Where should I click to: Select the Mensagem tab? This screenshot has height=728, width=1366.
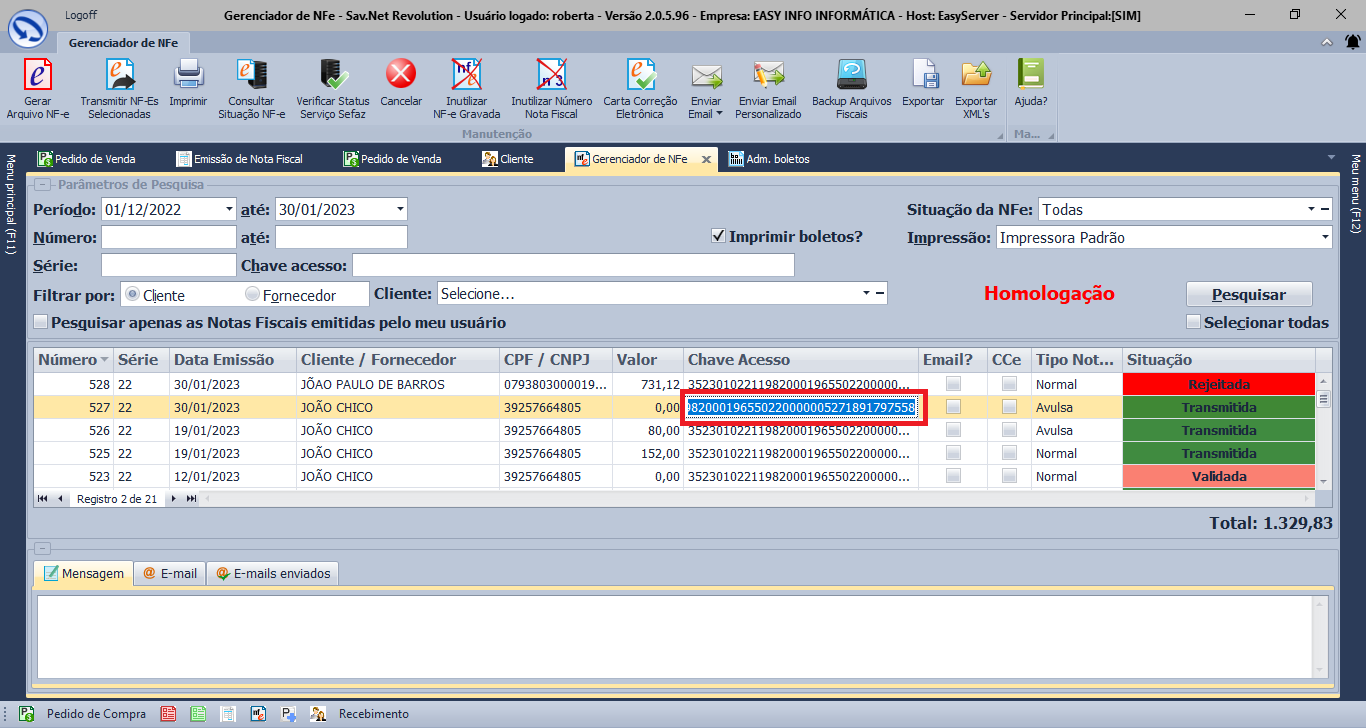point(83,574)
